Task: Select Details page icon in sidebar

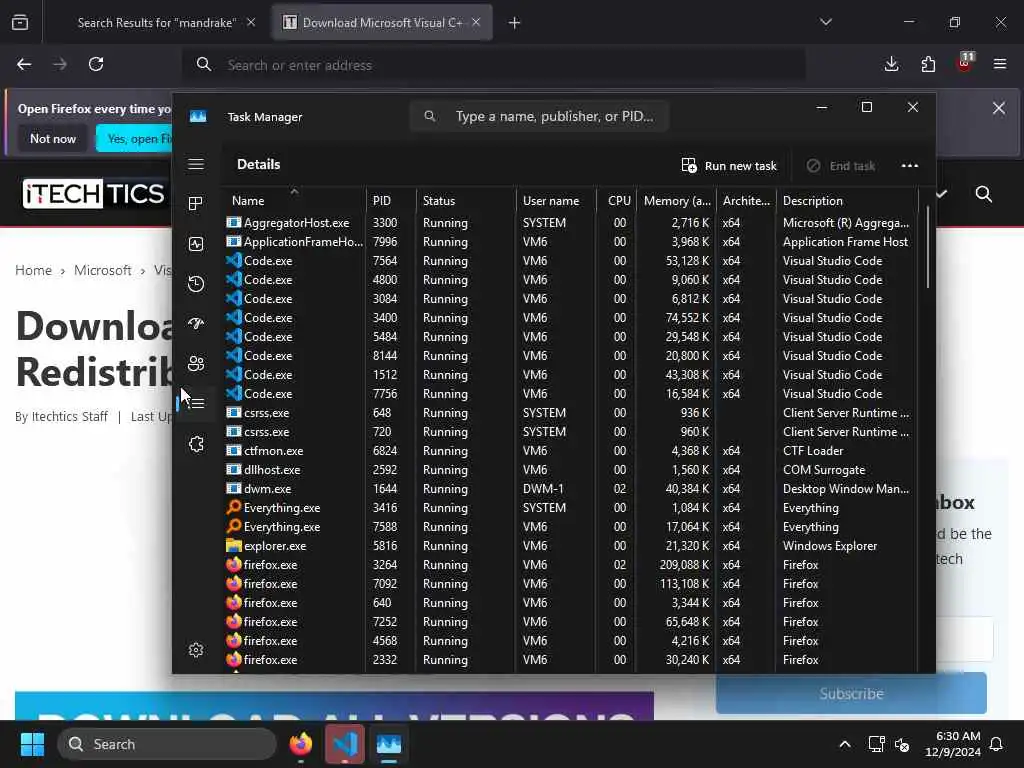Action: coord(196,404)
